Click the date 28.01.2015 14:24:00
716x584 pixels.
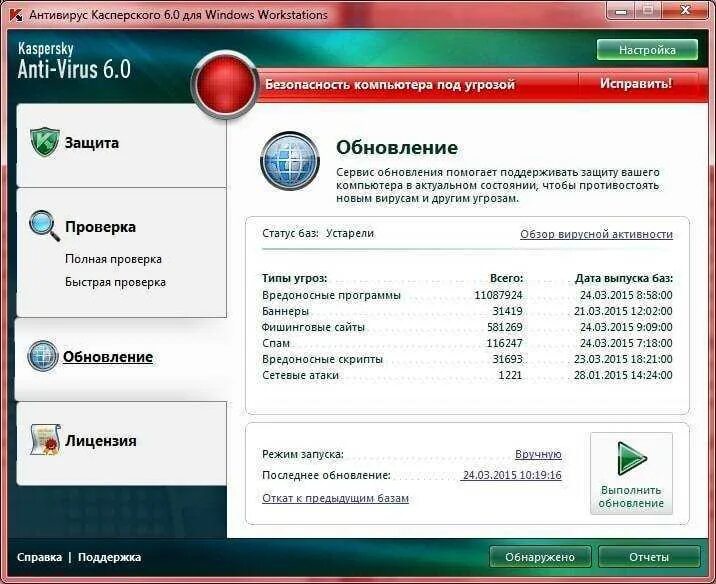point(623,375)
